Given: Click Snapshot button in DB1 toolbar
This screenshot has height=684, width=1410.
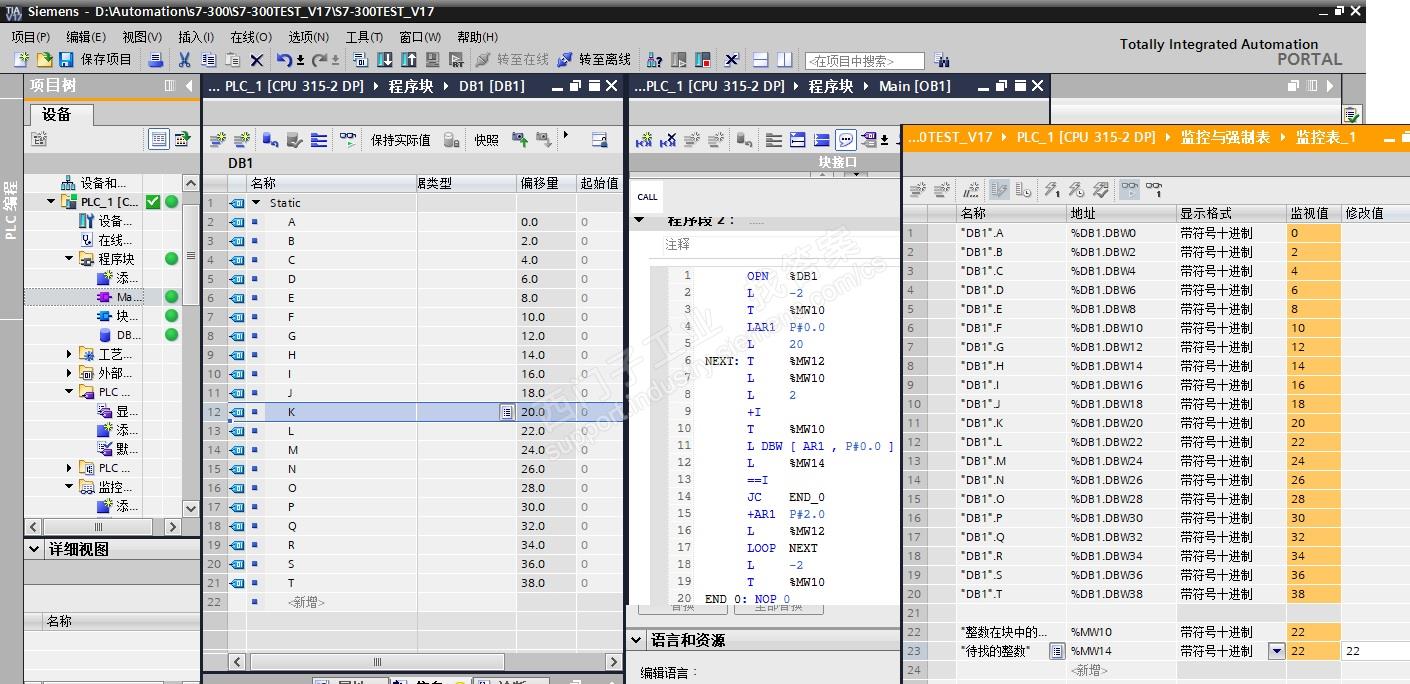Looking at the screenshot, I should pos(486,140).
